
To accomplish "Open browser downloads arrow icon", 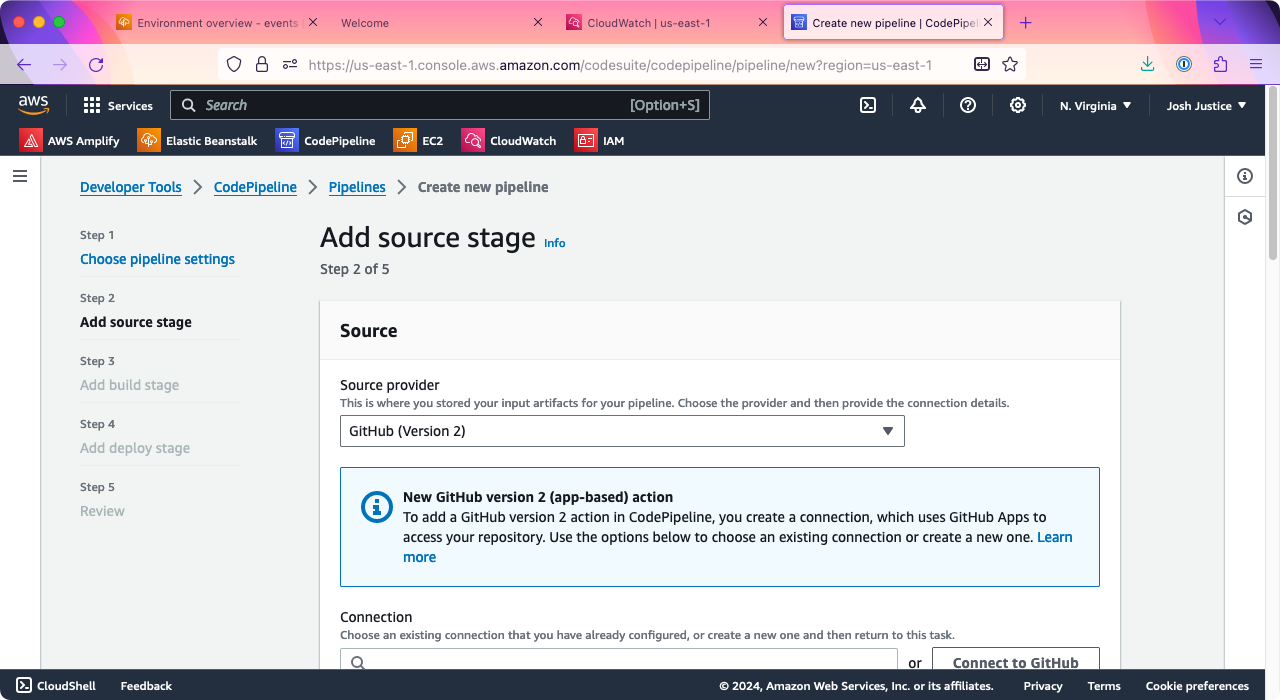I will [1148, 64].
